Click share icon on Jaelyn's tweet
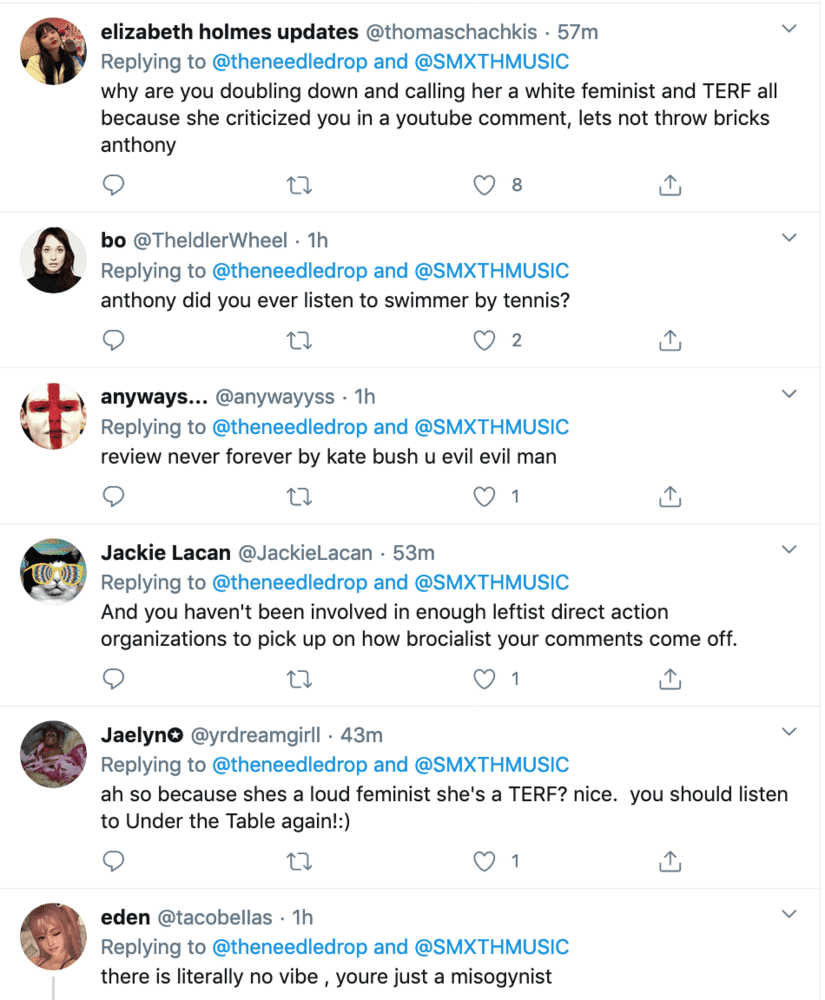 coord(669,861)
